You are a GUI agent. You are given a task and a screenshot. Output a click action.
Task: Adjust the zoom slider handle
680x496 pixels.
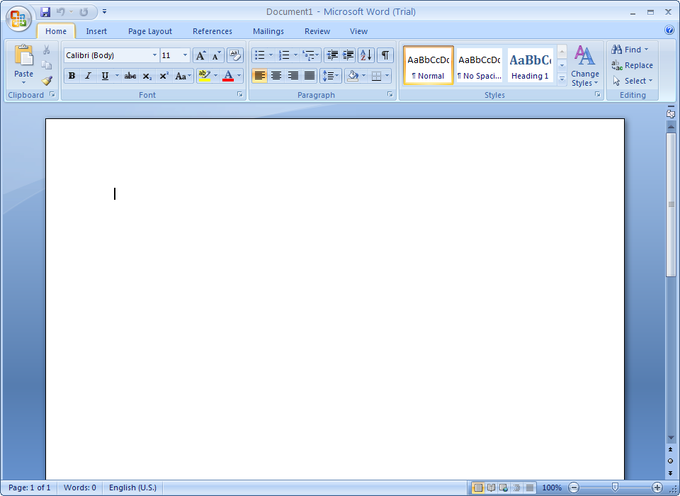tap(615, 488)
